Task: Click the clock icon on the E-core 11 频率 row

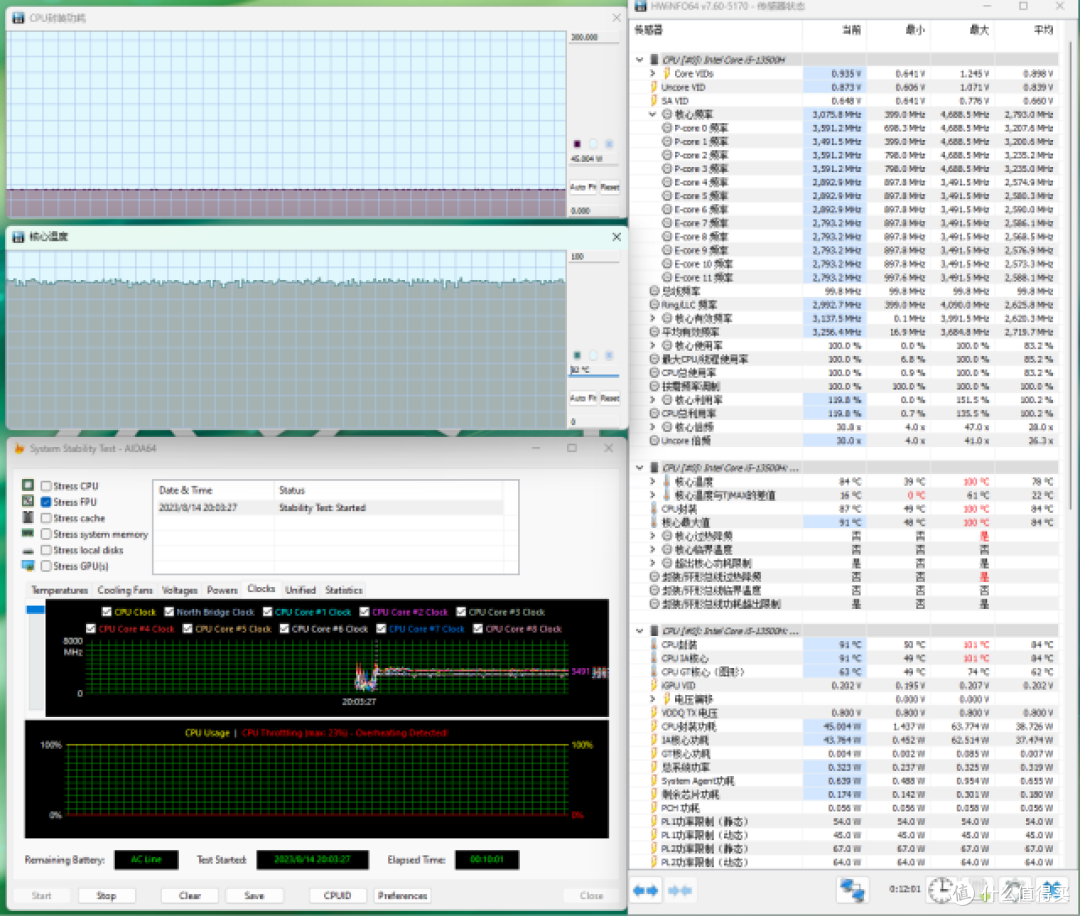Action: 667,278
